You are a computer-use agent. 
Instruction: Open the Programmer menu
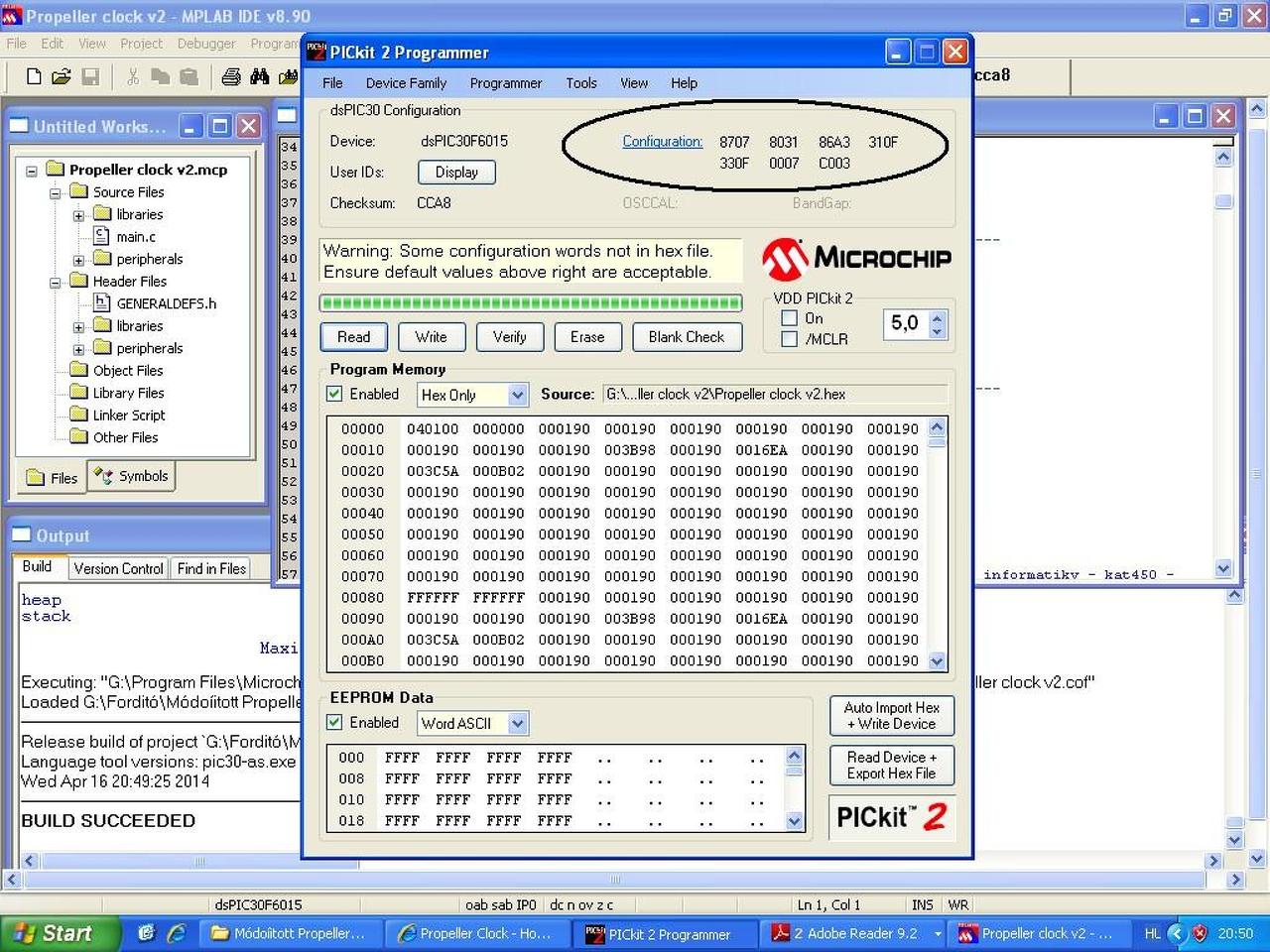pyautogui.click(x=506, y=83)
